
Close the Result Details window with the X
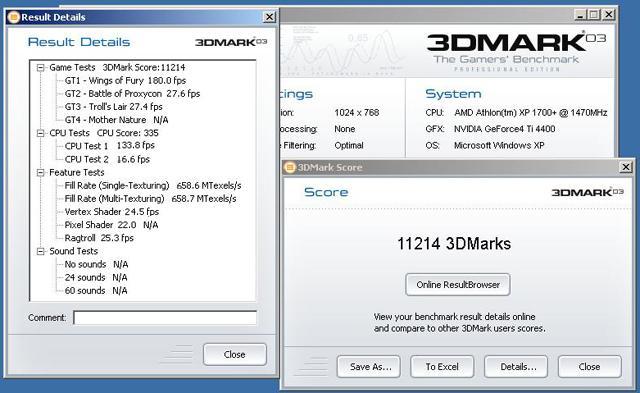[x=269, y=17]
